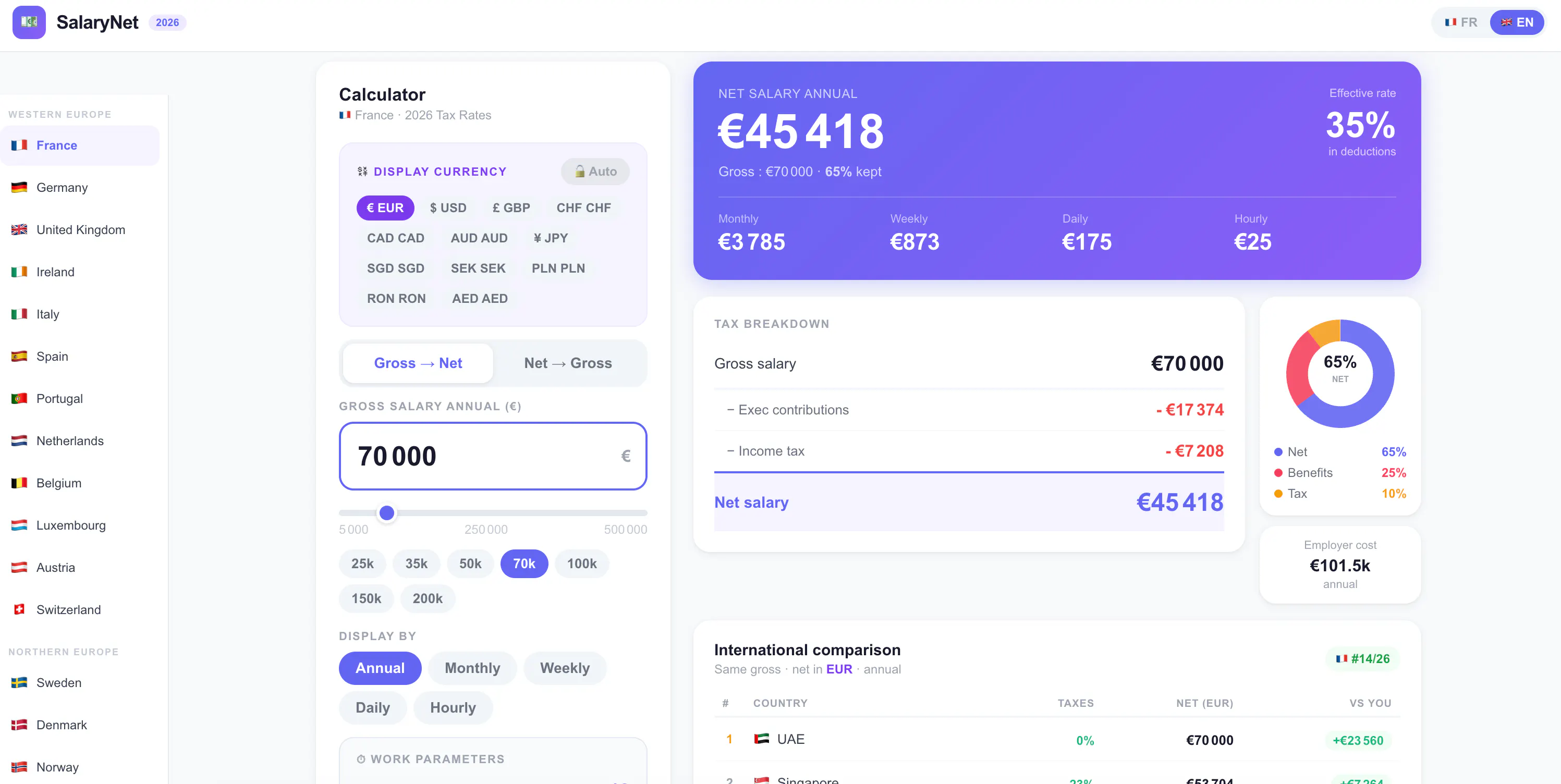The width and height of the screenshot is (1561, 784).
Task: Click the Luxembourg flag icon
Action: [19, 525]
